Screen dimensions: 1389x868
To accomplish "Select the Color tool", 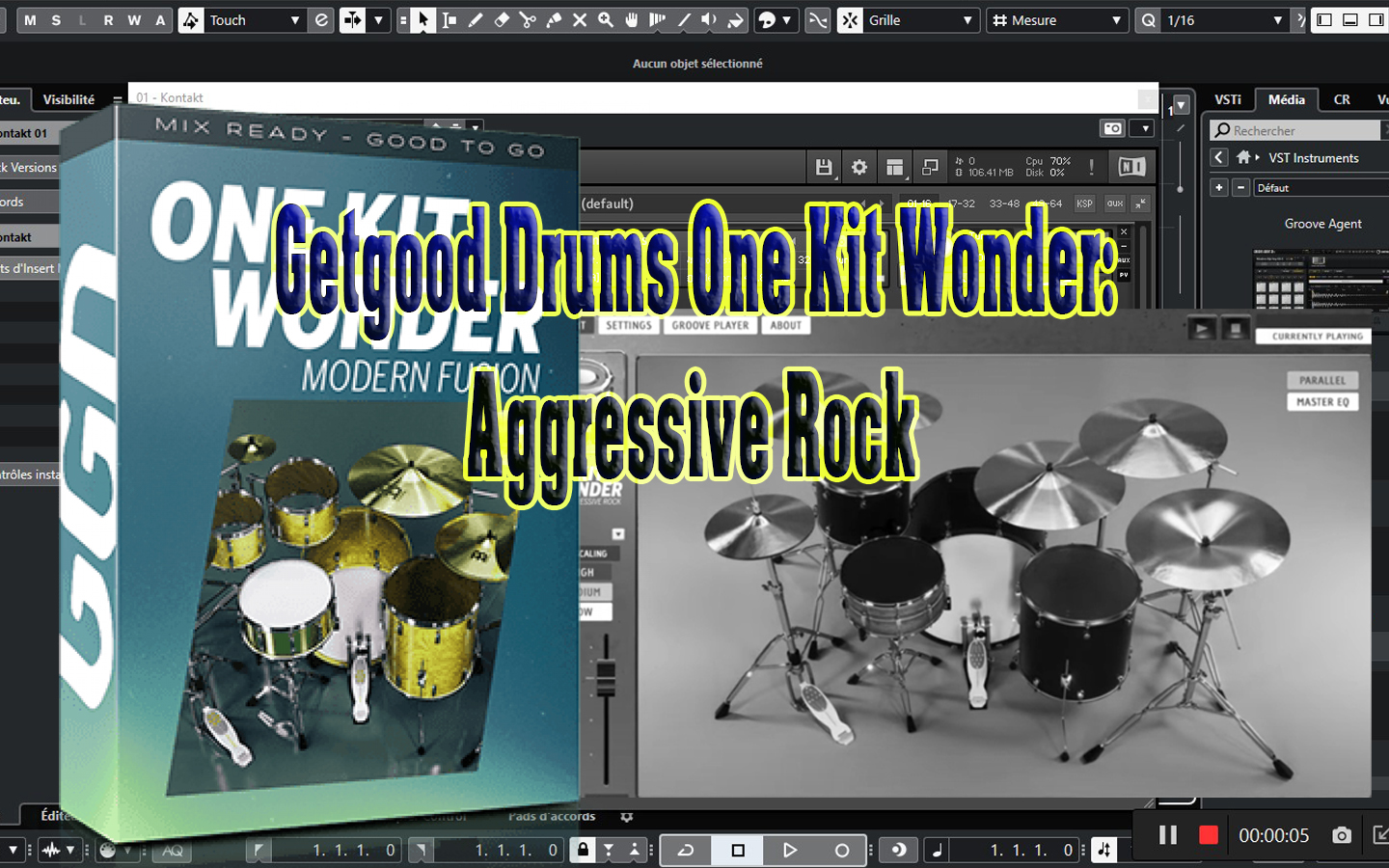I will (736, 20).
